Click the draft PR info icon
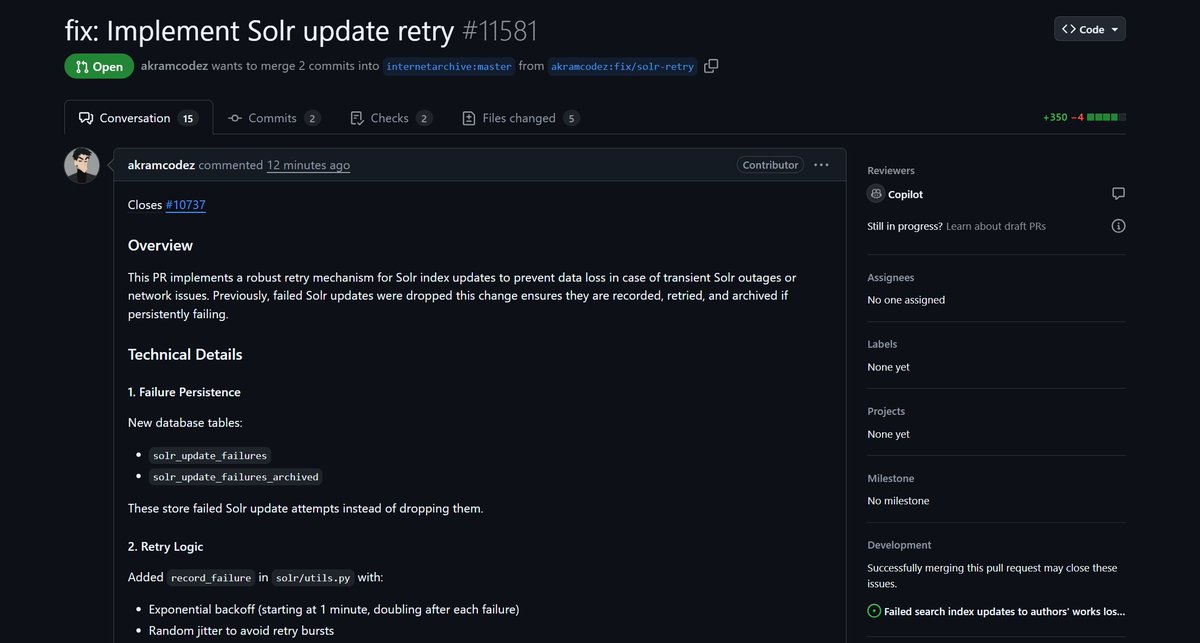The height and width of the screenshot is (643, 1200). pos(1118,226)
